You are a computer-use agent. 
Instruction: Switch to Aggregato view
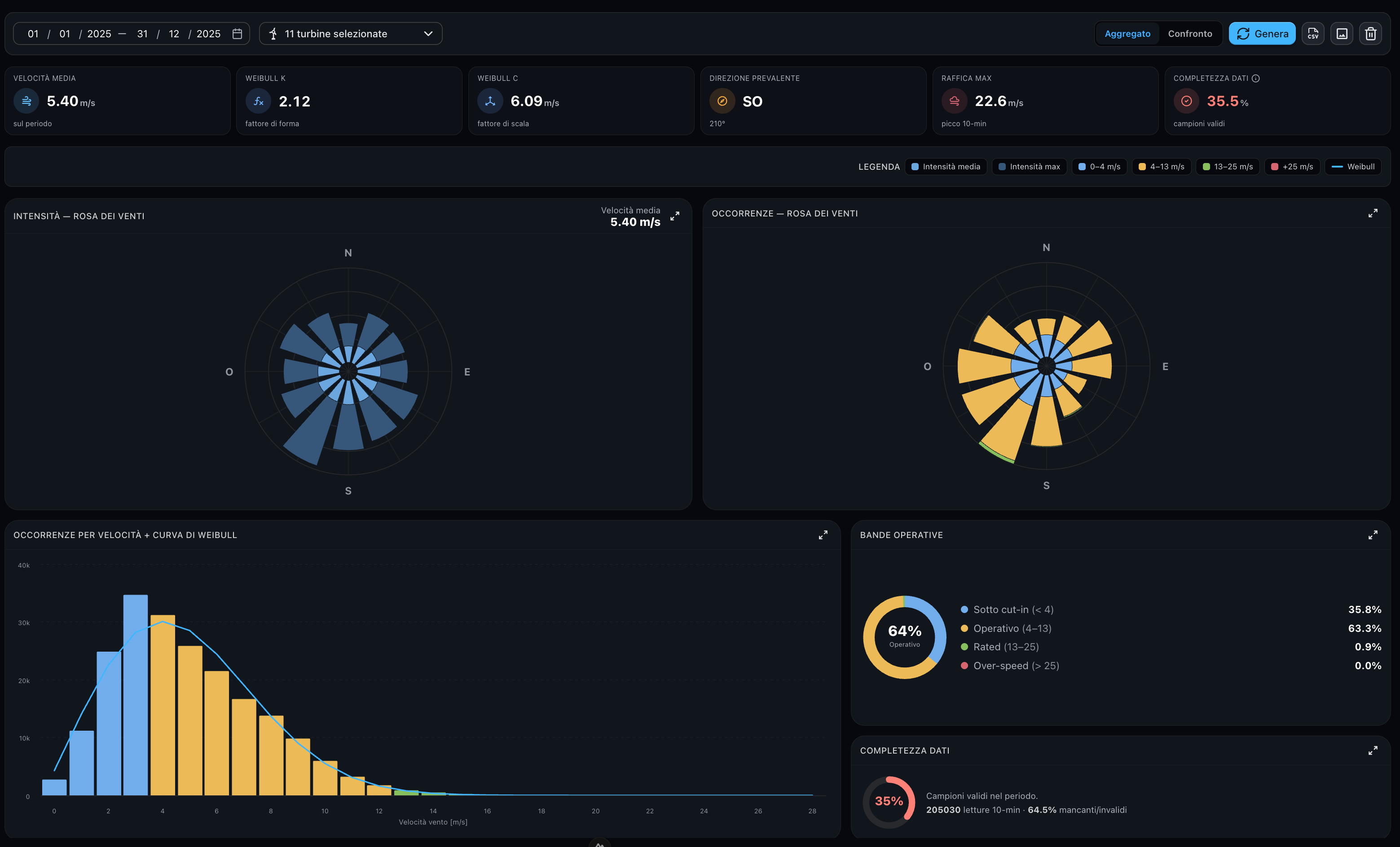(1127, 34)
